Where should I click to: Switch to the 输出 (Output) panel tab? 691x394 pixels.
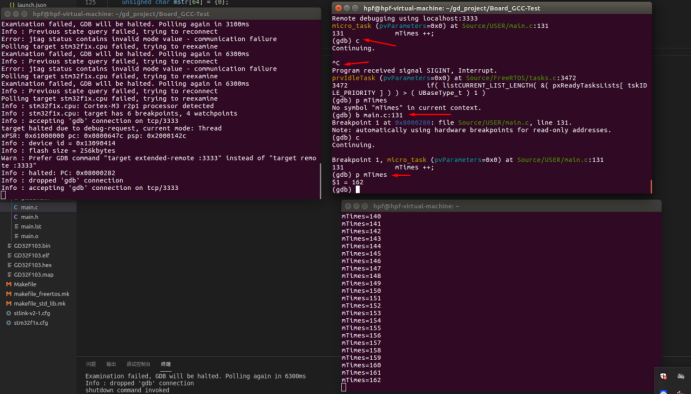pos(111,364)
